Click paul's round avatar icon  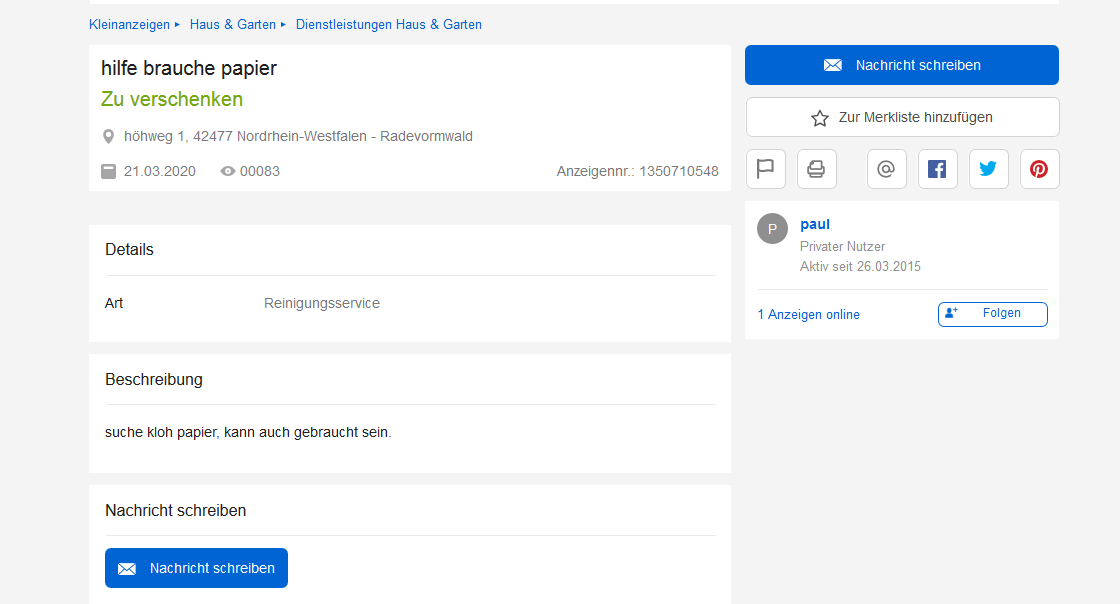pyautogui.click(x=772, y=228)
